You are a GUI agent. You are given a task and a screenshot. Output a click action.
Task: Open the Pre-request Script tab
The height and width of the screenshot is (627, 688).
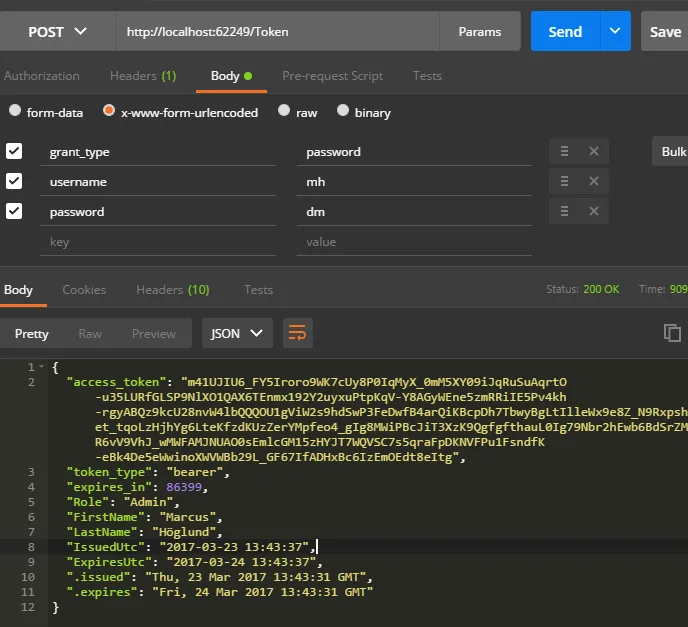[x=332, y=76]
